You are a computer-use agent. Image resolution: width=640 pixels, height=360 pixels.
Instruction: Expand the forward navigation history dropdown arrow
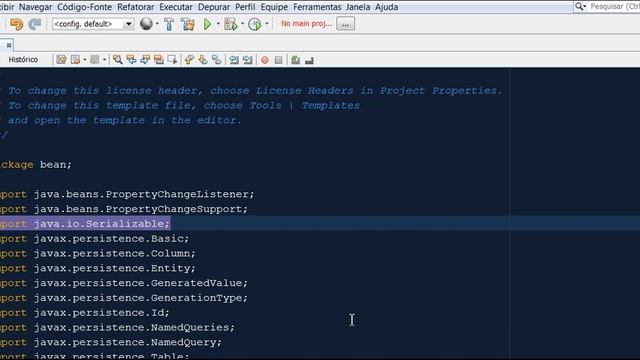click(x=104, y=60)
